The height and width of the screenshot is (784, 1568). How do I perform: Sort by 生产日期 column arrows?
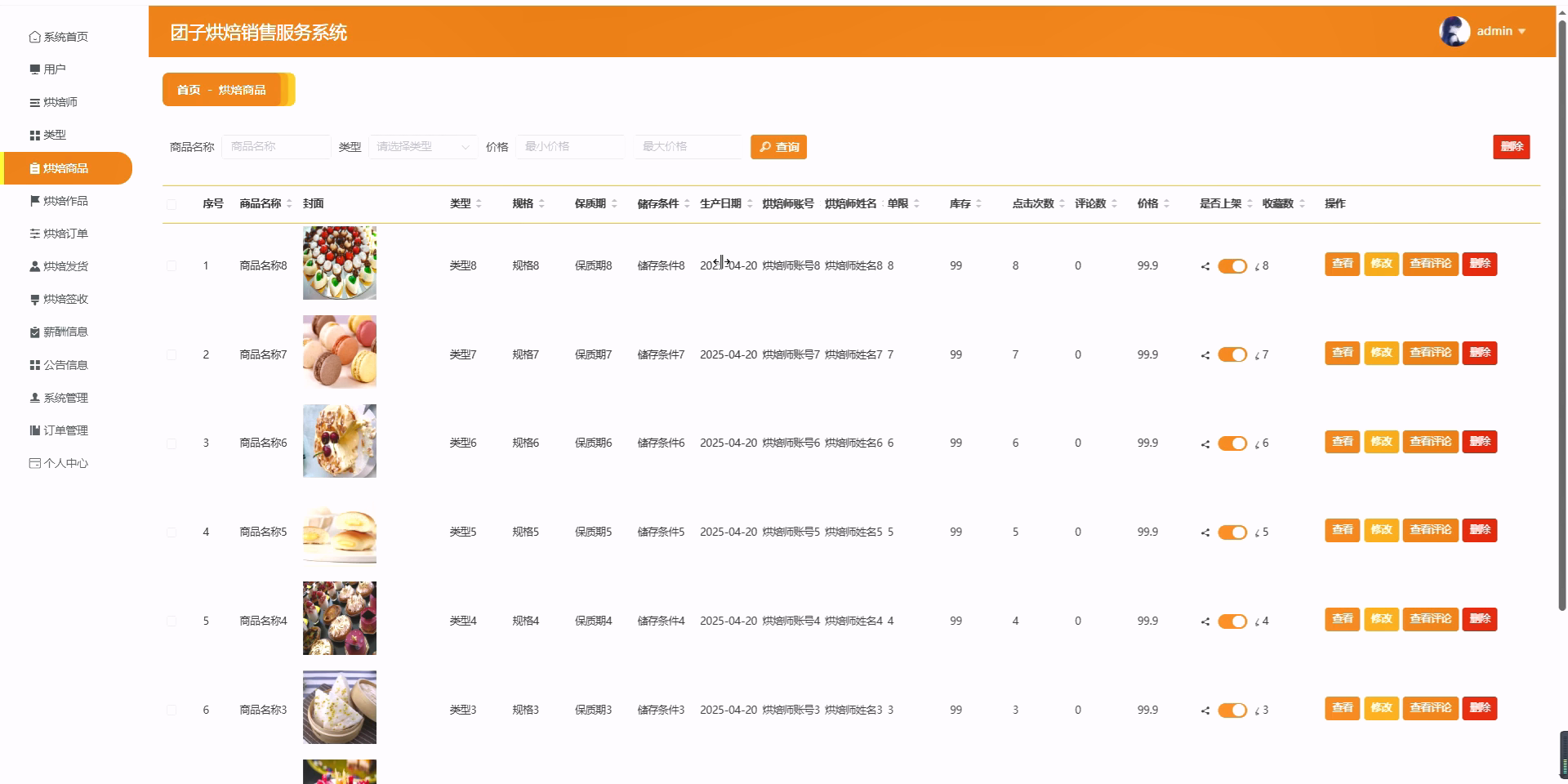point(749,203)
